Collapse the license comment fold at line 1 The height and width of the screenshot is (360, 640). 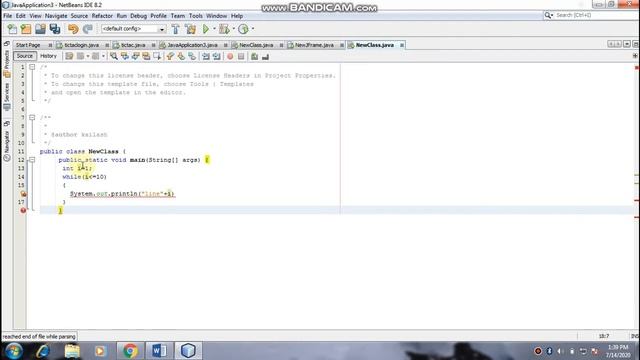[32, 67]
